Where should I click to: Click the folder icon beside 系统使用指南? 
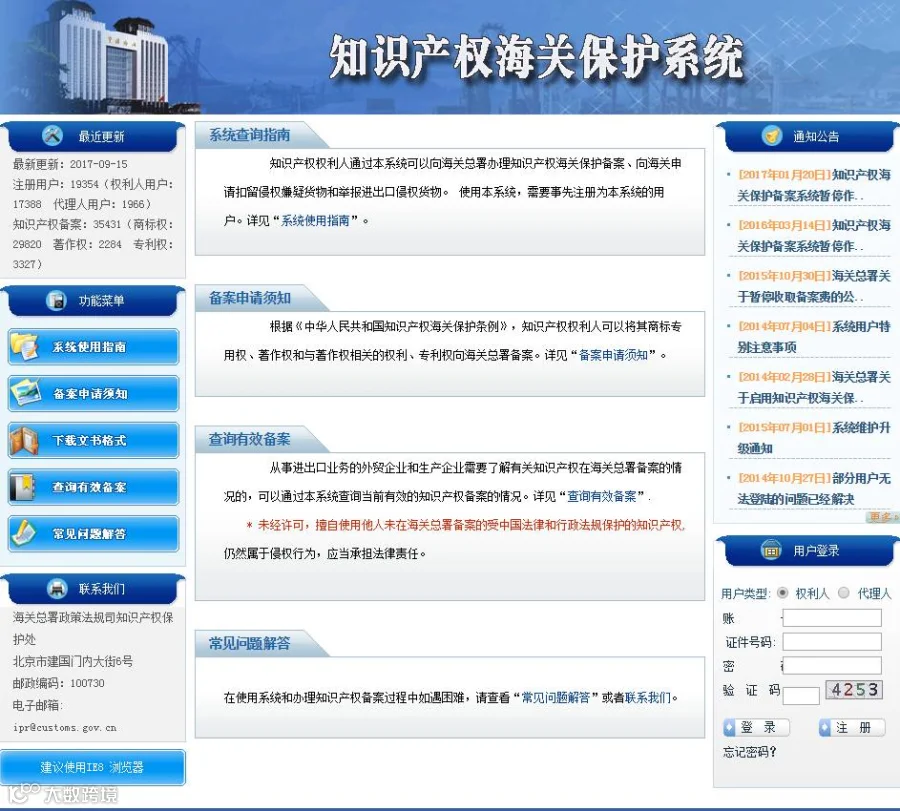[x=24, y=347]
